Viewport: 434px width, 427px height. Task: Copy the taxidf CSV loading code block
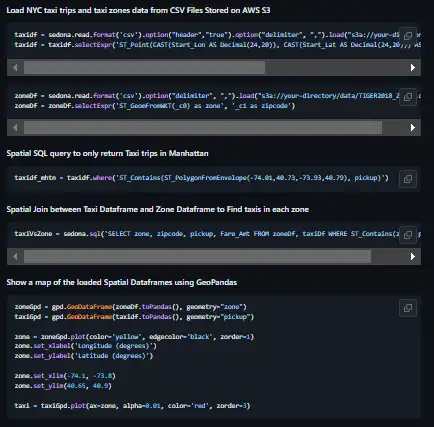[x=408, y=36]
